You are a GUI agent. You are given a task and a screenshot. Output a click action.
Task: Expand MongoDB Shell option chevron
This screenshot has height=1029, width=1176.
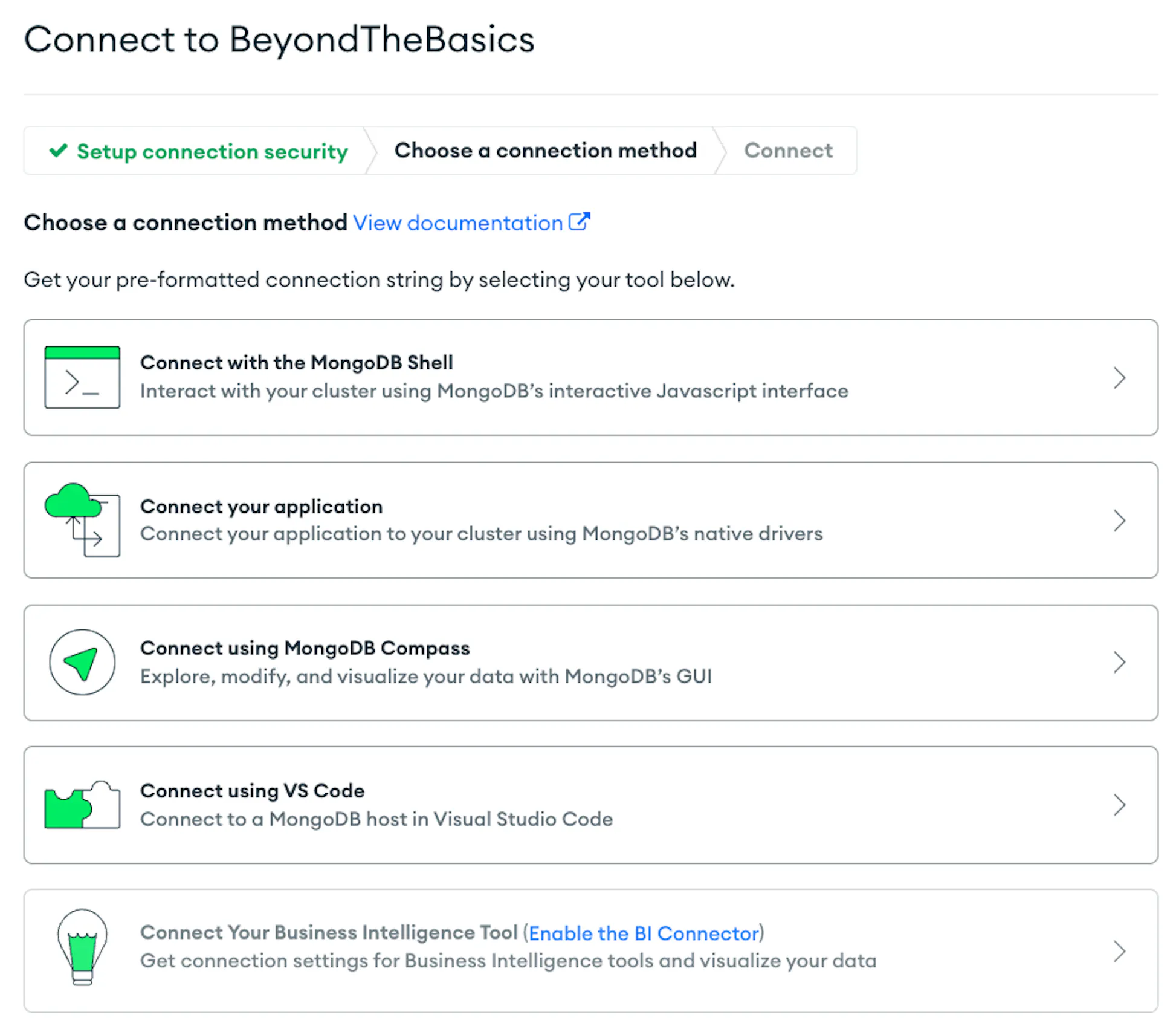(1120, 378)
